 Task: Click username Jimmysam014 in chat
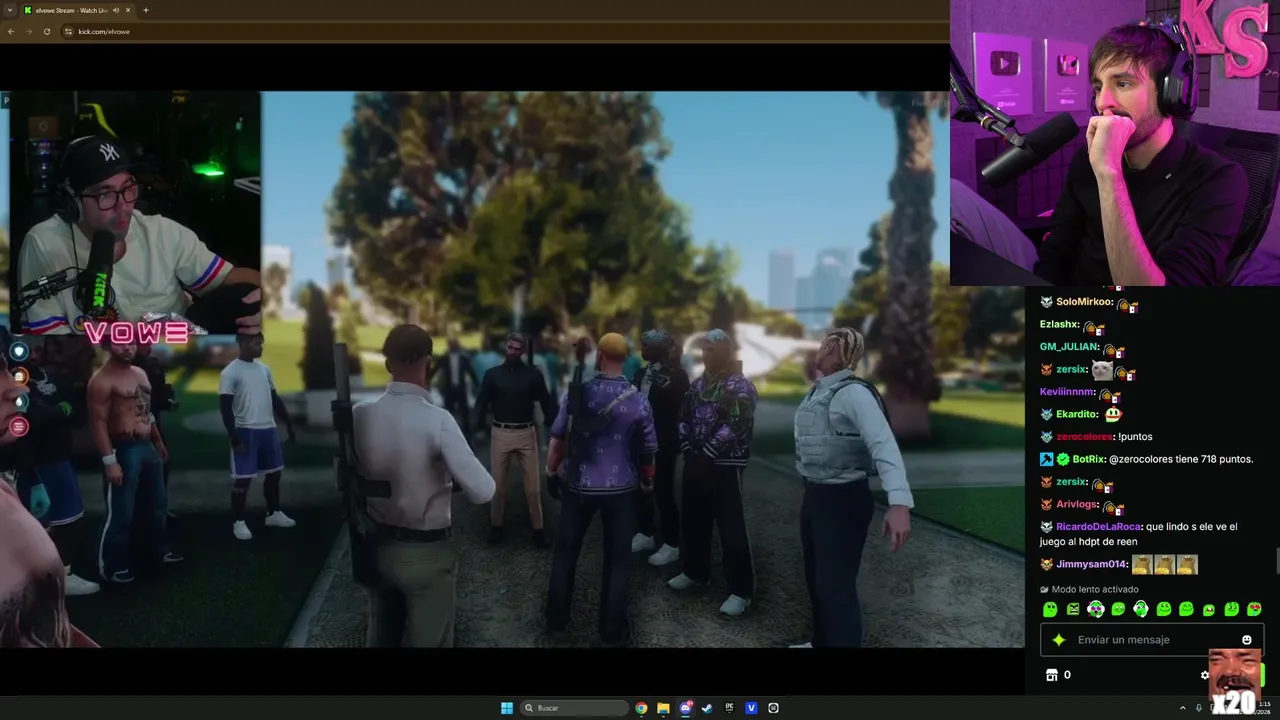[x=1092, y=564]
